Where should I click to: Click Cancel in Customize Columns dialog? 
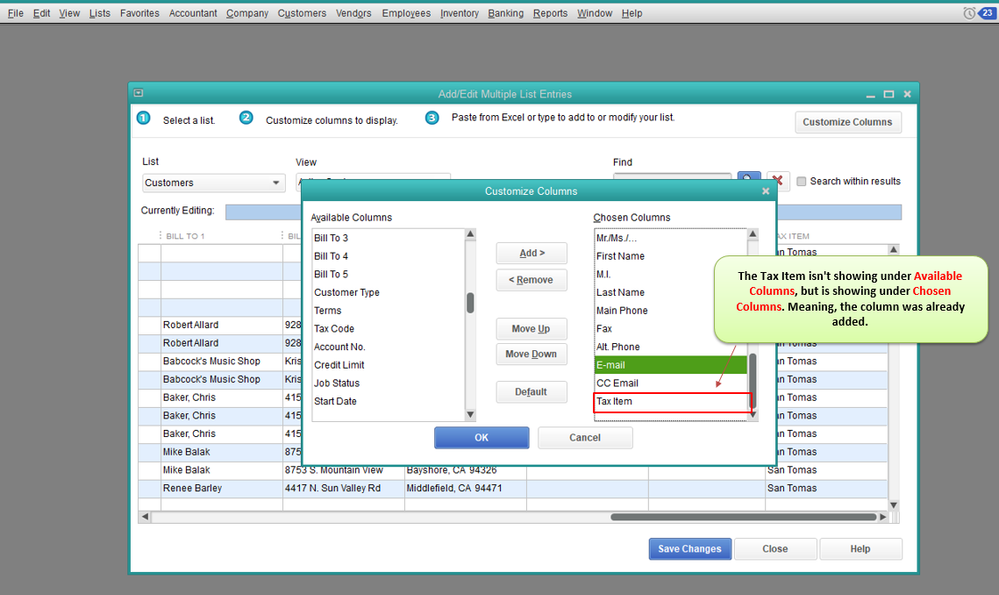[585, 438]
